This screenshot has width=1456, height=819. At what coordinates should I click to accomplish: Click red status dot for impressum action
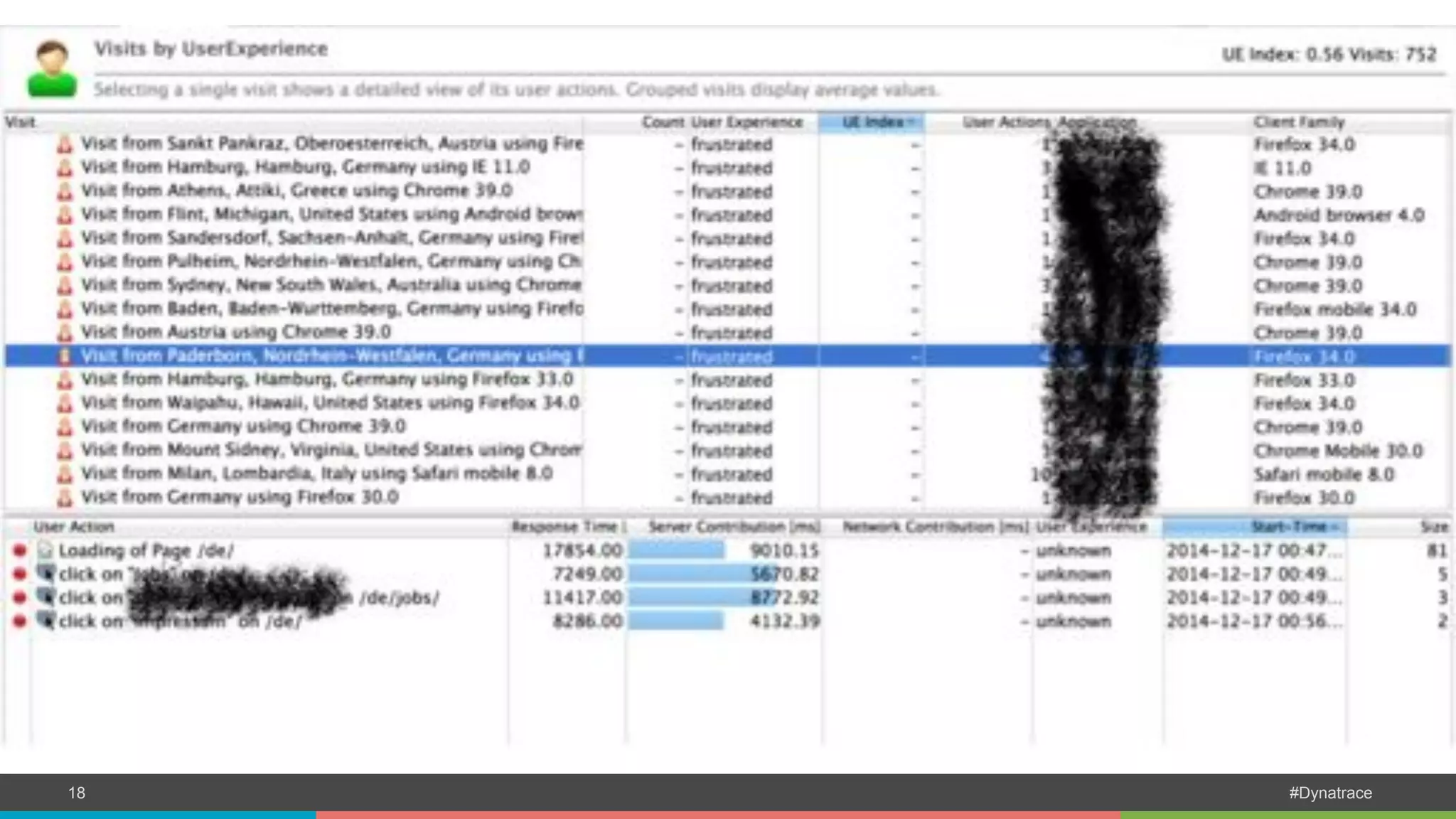click(x=20, y=621)
